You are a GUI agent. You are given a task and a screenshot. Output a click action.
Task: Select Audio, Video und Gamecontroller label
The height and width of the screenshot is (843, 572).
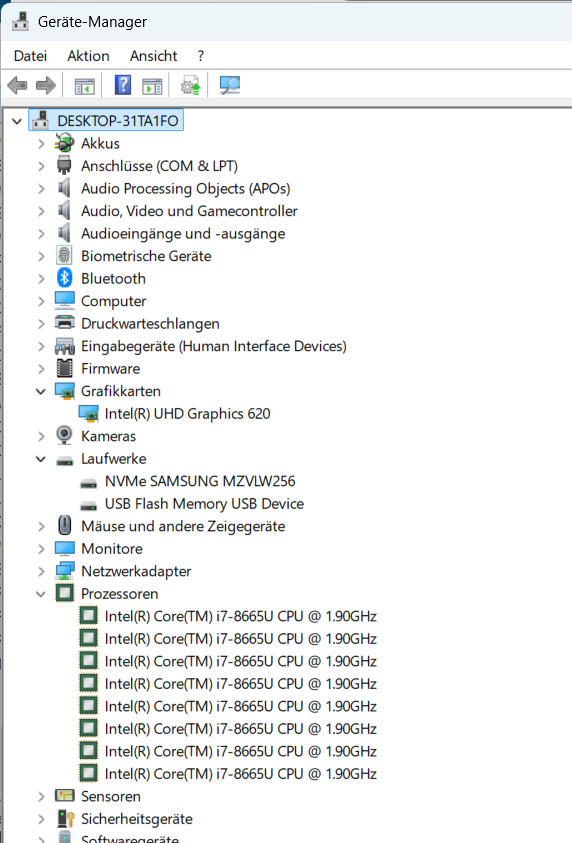point(189,211)
